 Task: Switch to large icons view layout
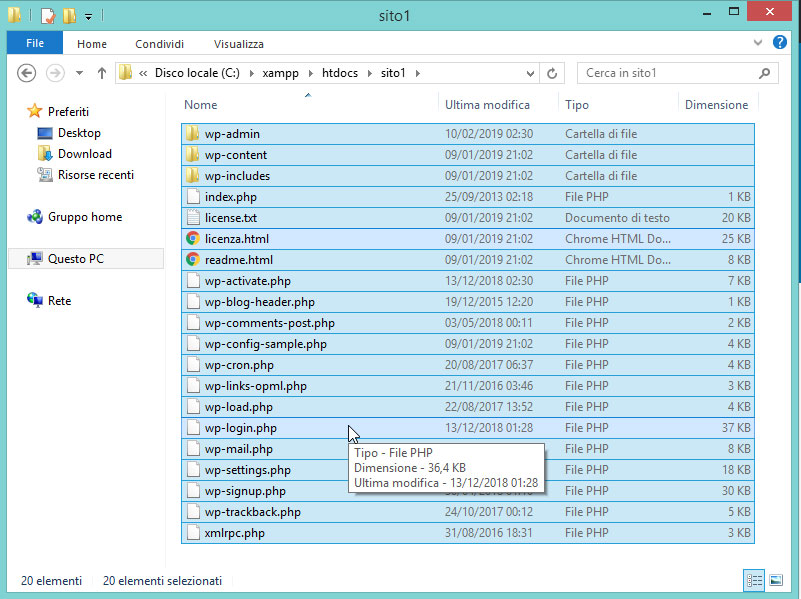[x=776, y=580]
